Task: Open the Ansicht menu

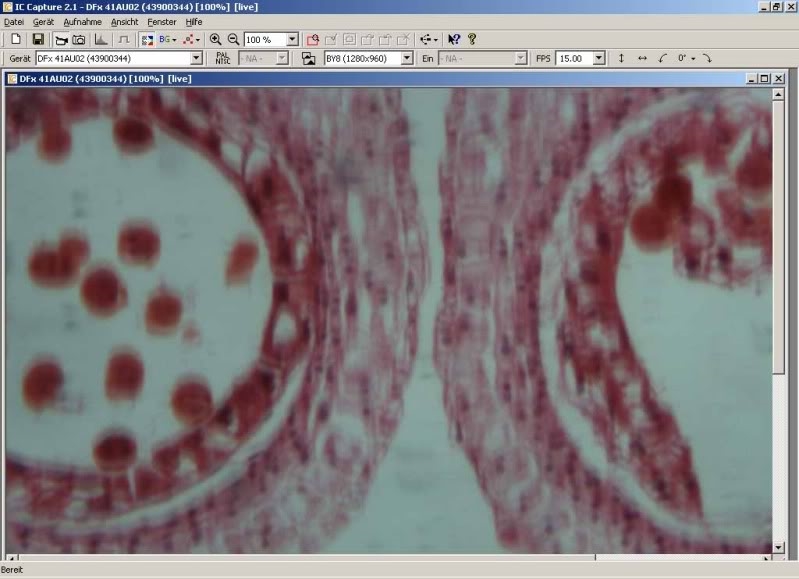Action: coord(125,21)
